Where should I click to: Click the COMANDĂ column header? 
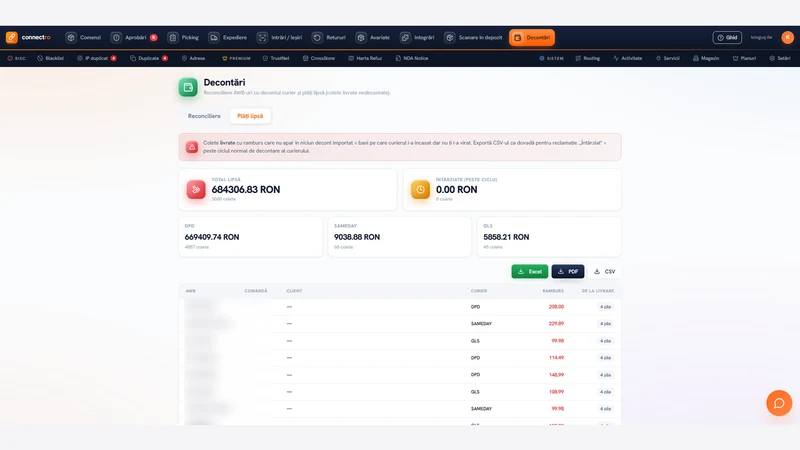(256, 291)
